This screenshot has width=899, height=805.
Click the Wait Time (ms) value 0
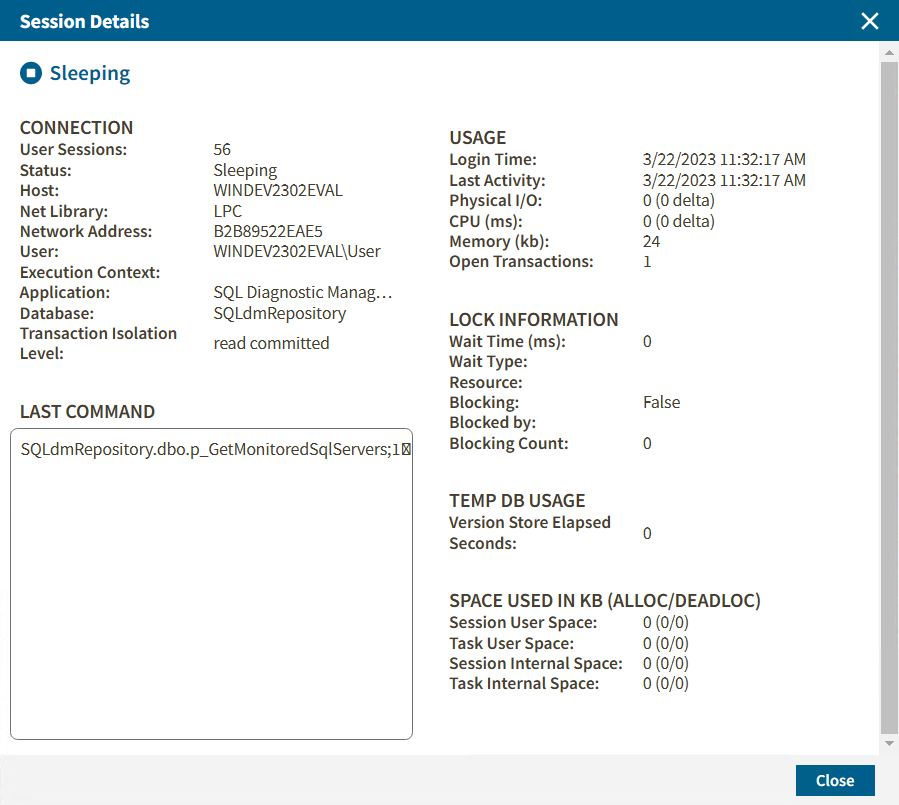(x=647, y=342)
